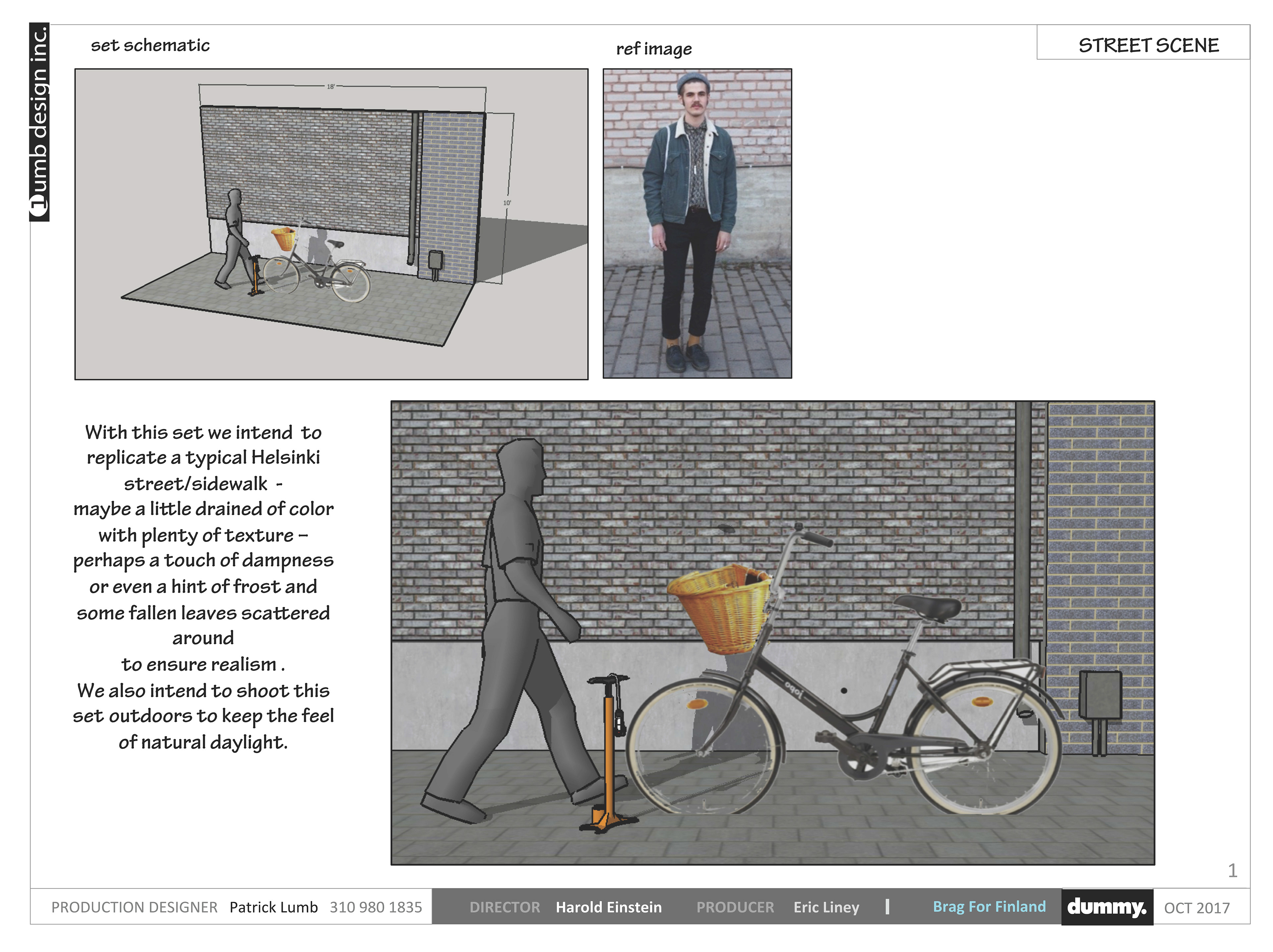Click the phone number 310 980 1835
Screen dimensions: 1273x952
(376, 907)
